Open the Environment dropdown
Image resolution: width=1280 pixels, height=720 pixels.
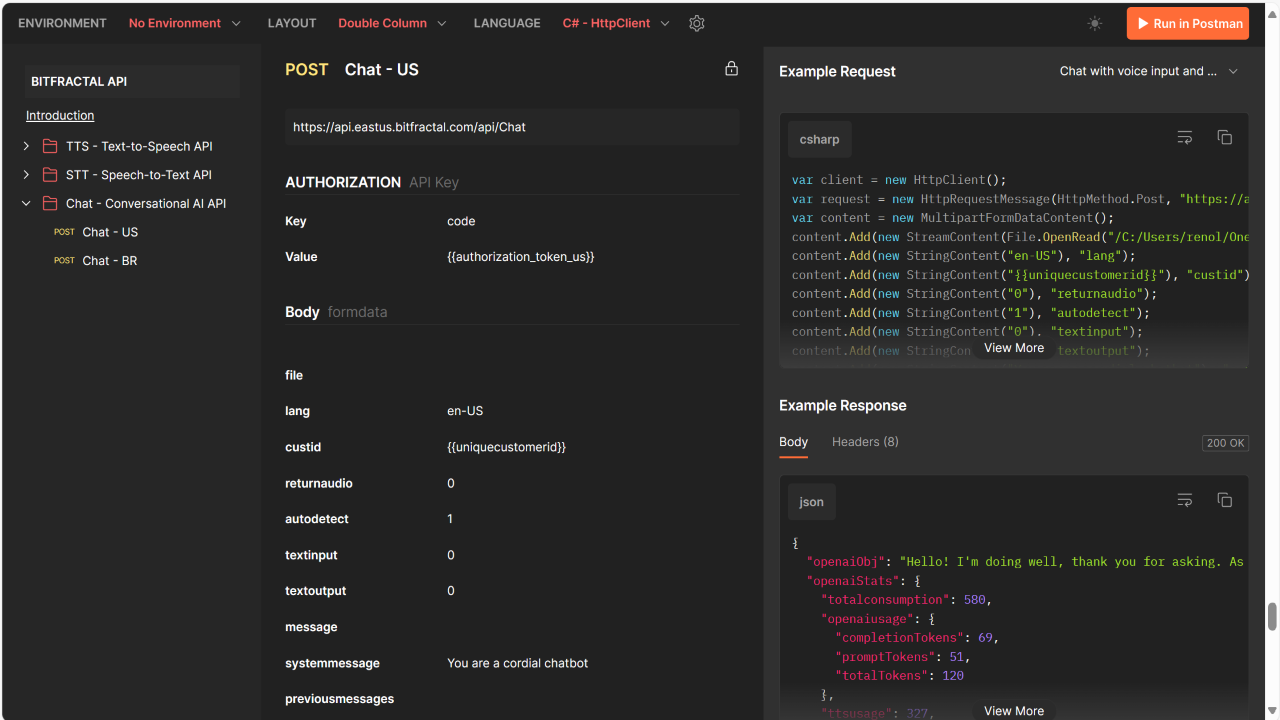coord(185,23)
